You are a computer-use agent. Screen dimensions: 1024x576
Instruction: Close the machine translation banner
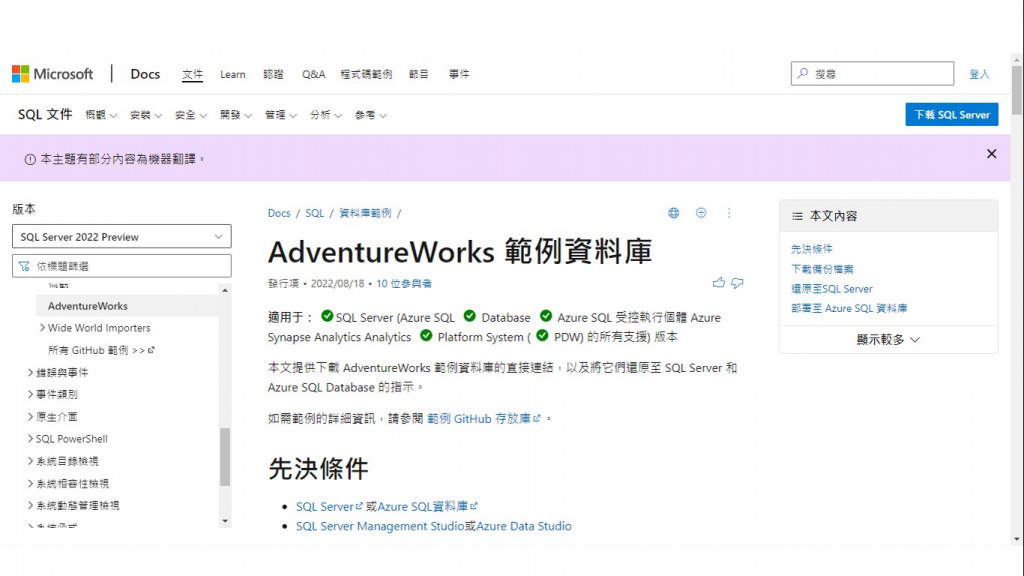(991, 153)
